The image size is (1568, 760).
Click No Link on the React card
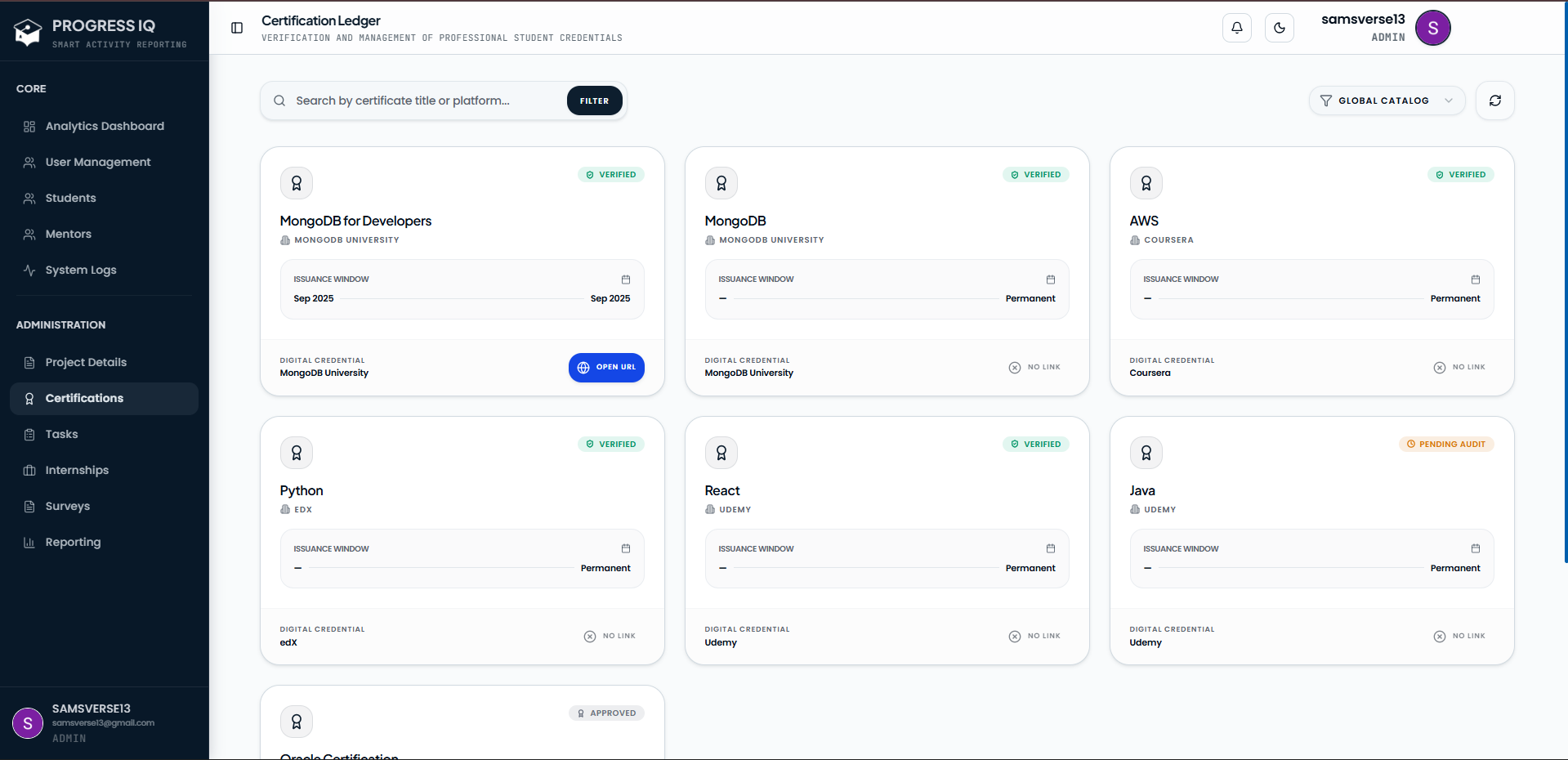[x=1034, y=637]
